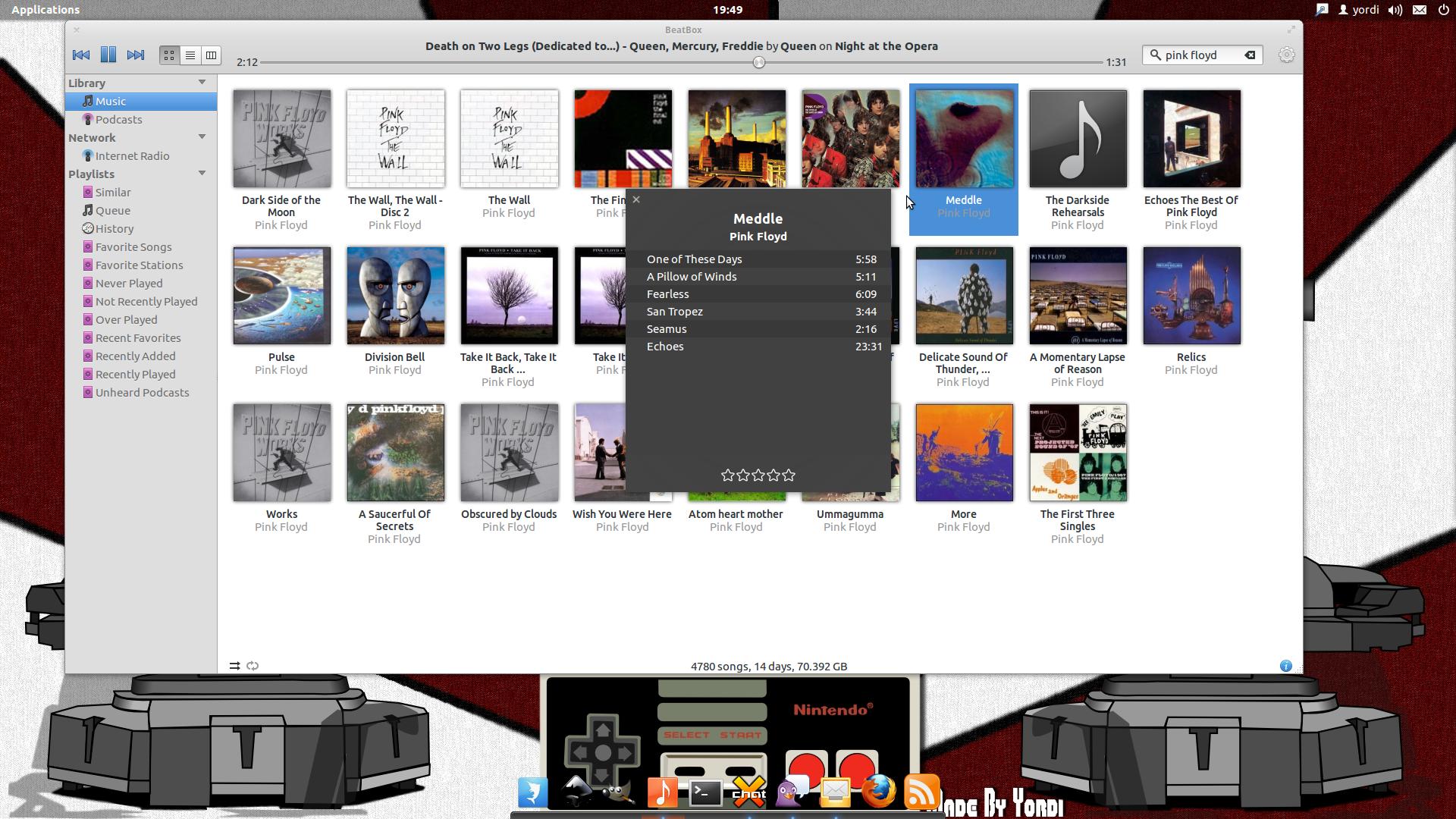Click inside the pink floyd search field
Viewport: 1456px width, 819px height.
[1202, 55]
